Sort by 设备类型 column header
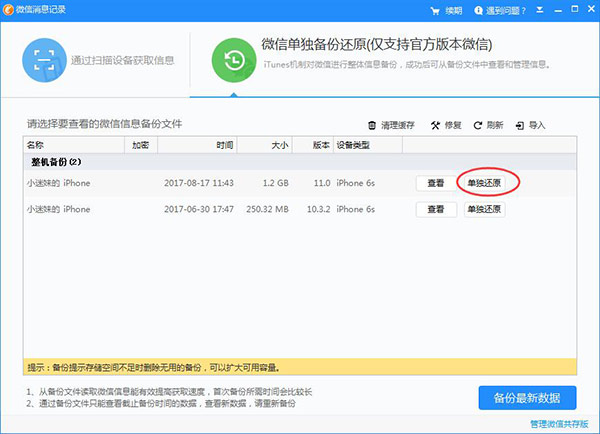 click(x=368, y=145)
